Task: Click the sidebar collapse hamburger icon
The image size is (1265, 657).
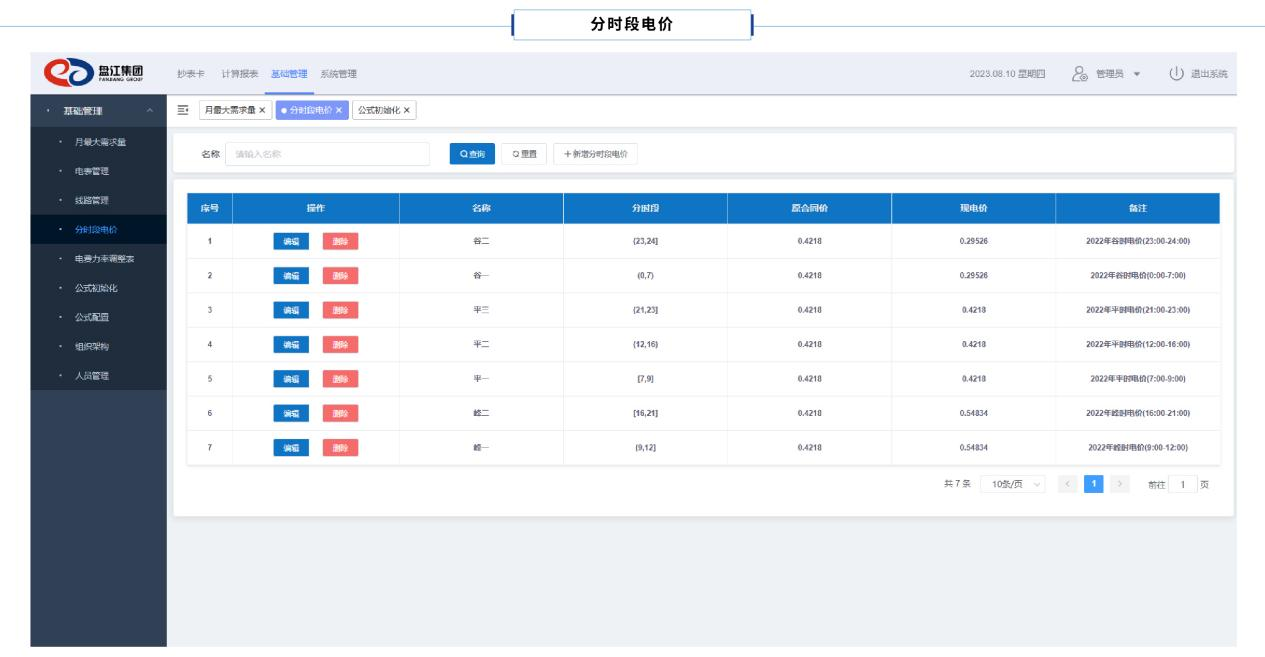Action: [183, 110]
